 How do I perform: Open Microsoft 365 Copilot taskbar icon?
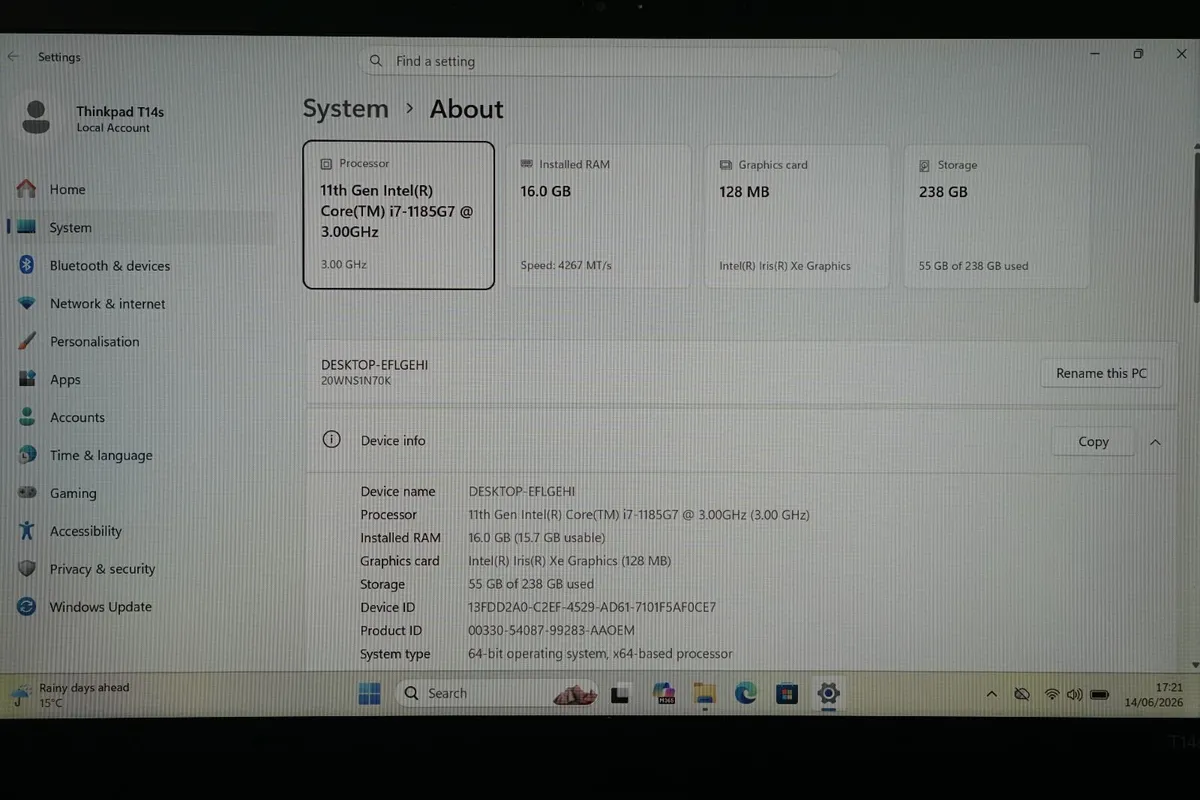662,693
